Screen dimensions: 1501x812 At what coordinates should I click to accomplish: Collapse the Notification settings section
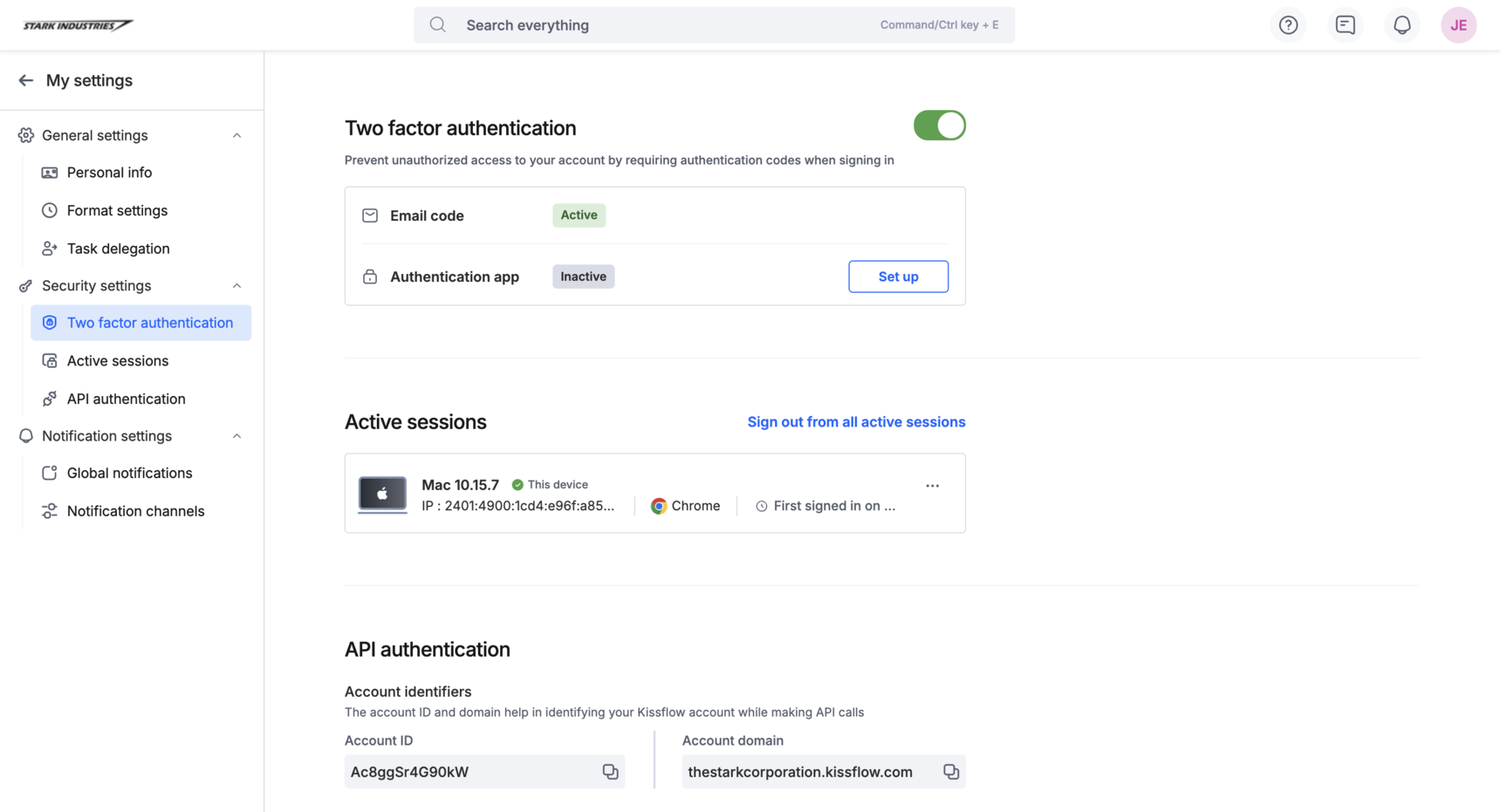[x=236, y=436]
